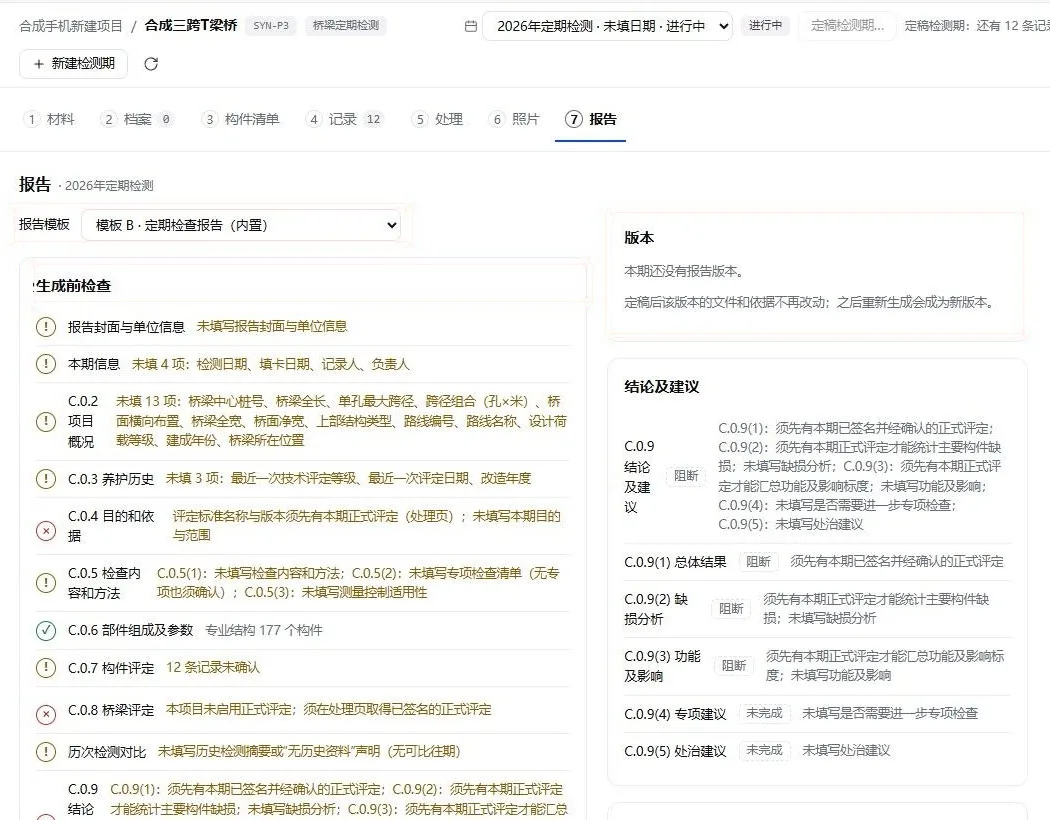This screenshot has width=1050, height=820.
Task: Click the warning icon for C.0.3 养护历史
Action: (46, 479)
